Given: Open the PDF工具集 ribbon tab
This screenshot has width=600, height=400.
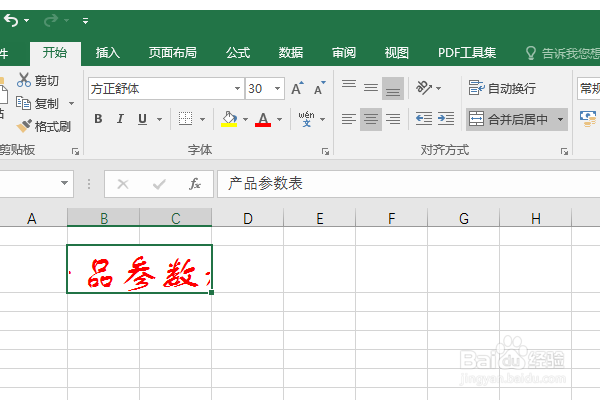Looking at the screenshot, I should 467,53.
